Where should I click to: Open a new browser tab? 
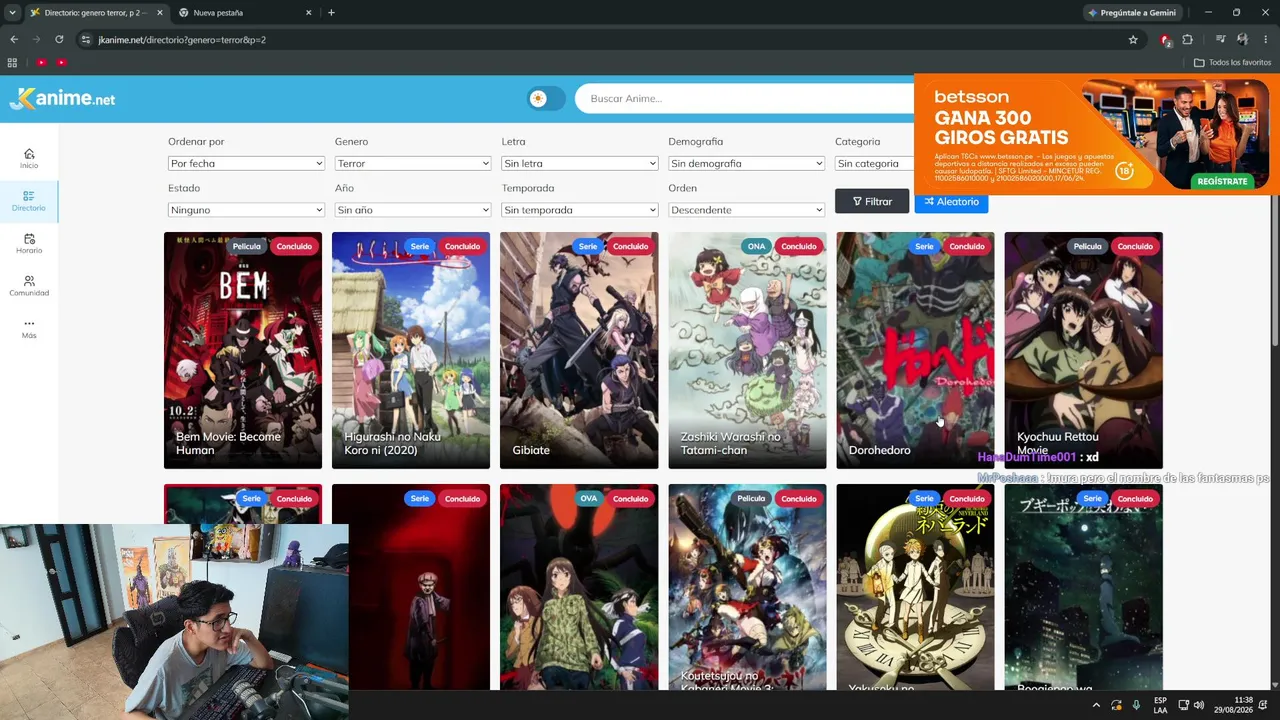pyautogui.click(x=331, y=13)
